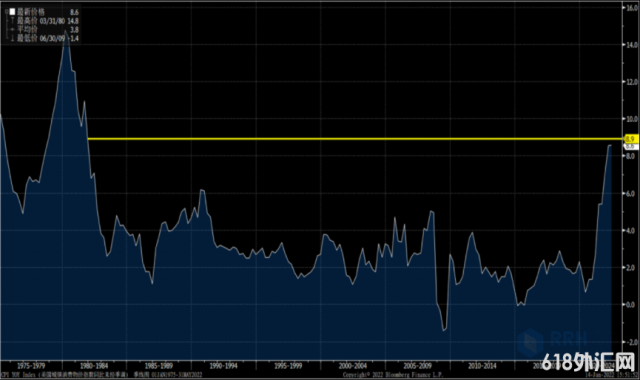This screenshot has width=640, height=380.
Task: Click the 16.0 label on price axis
Action: 631,8
